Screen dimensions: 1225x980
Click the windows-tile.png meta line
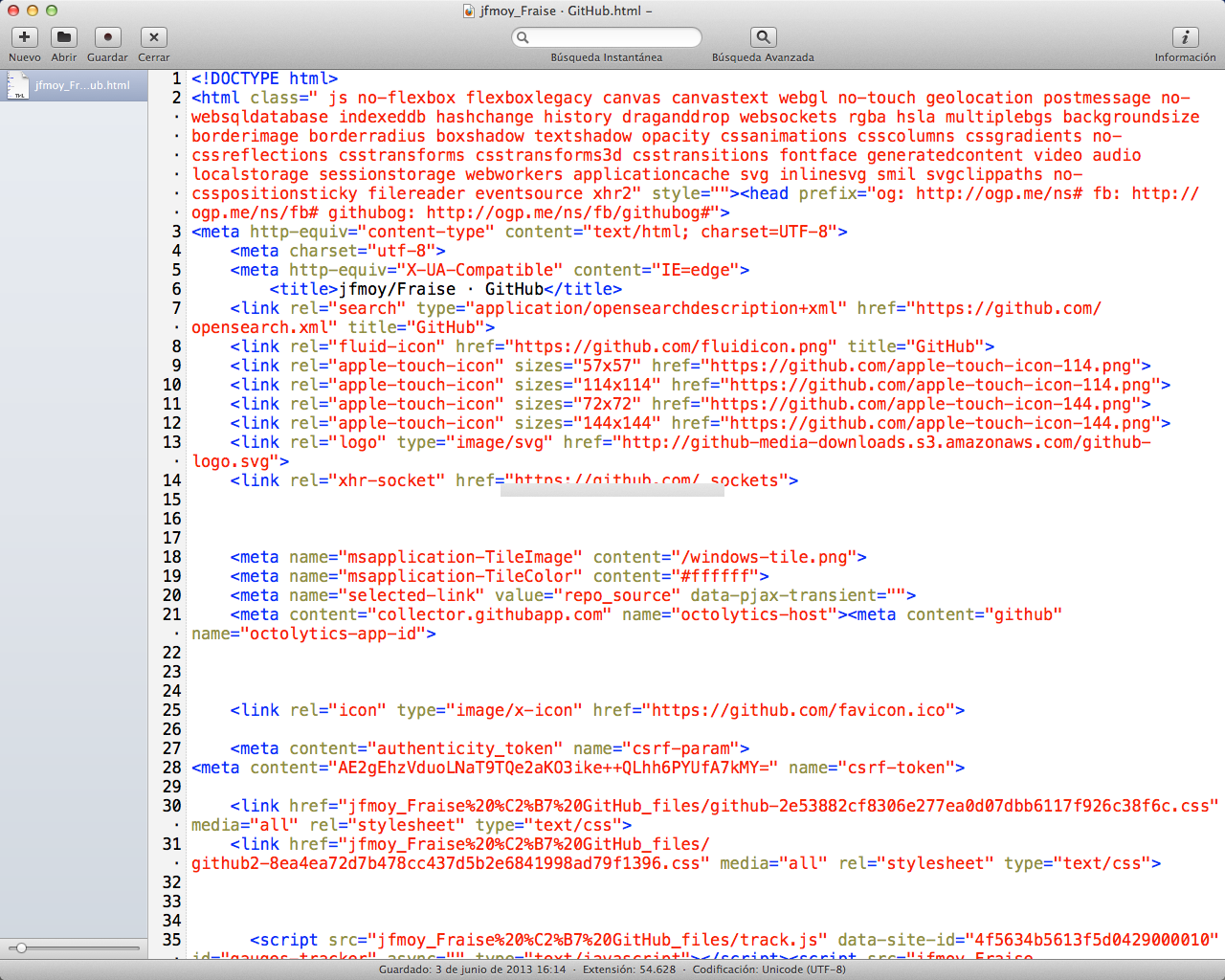[548, 557]
